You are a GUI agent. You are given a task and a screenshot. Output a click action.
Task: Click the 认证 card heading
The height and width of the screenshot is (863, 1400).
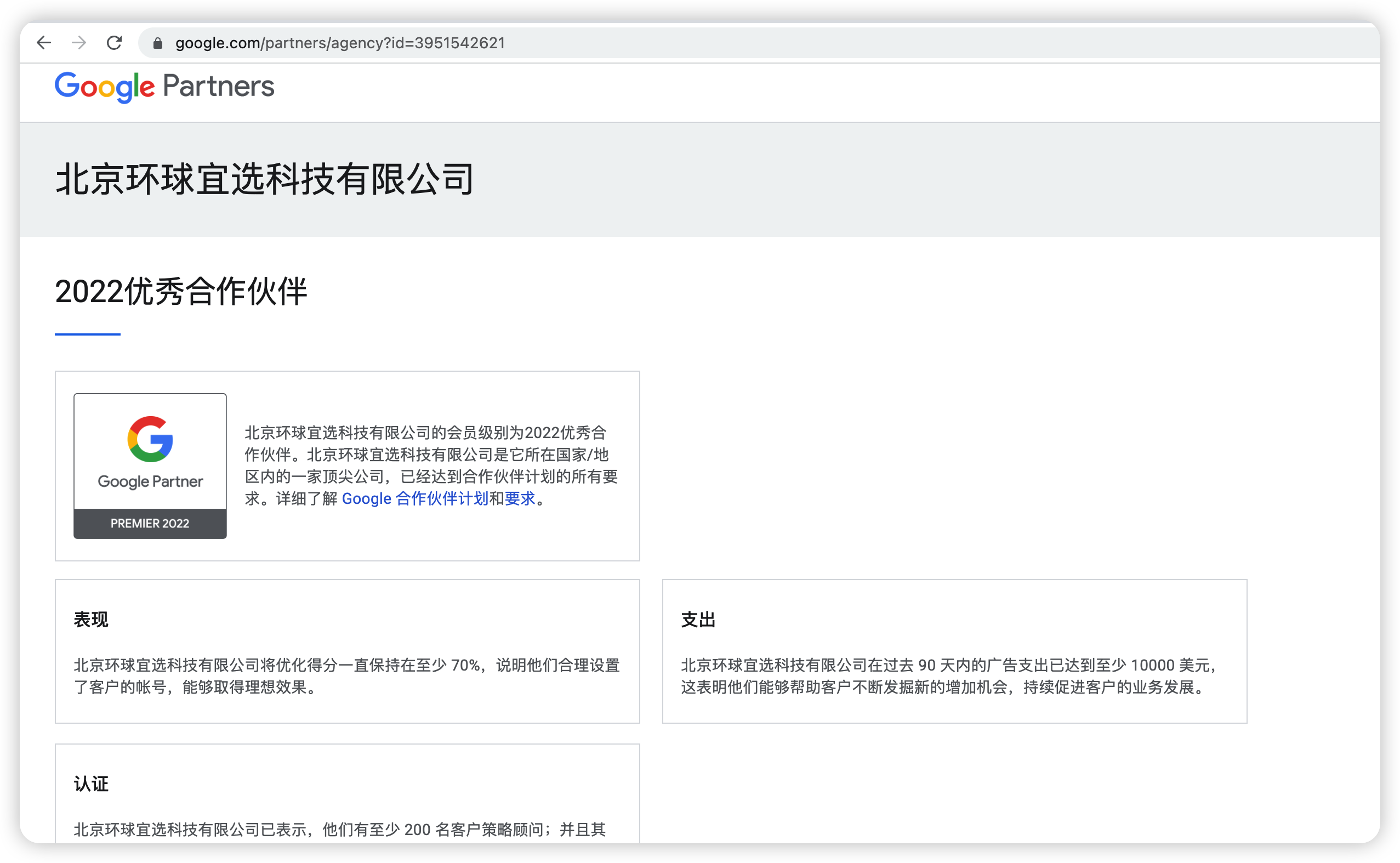point(90,784)
